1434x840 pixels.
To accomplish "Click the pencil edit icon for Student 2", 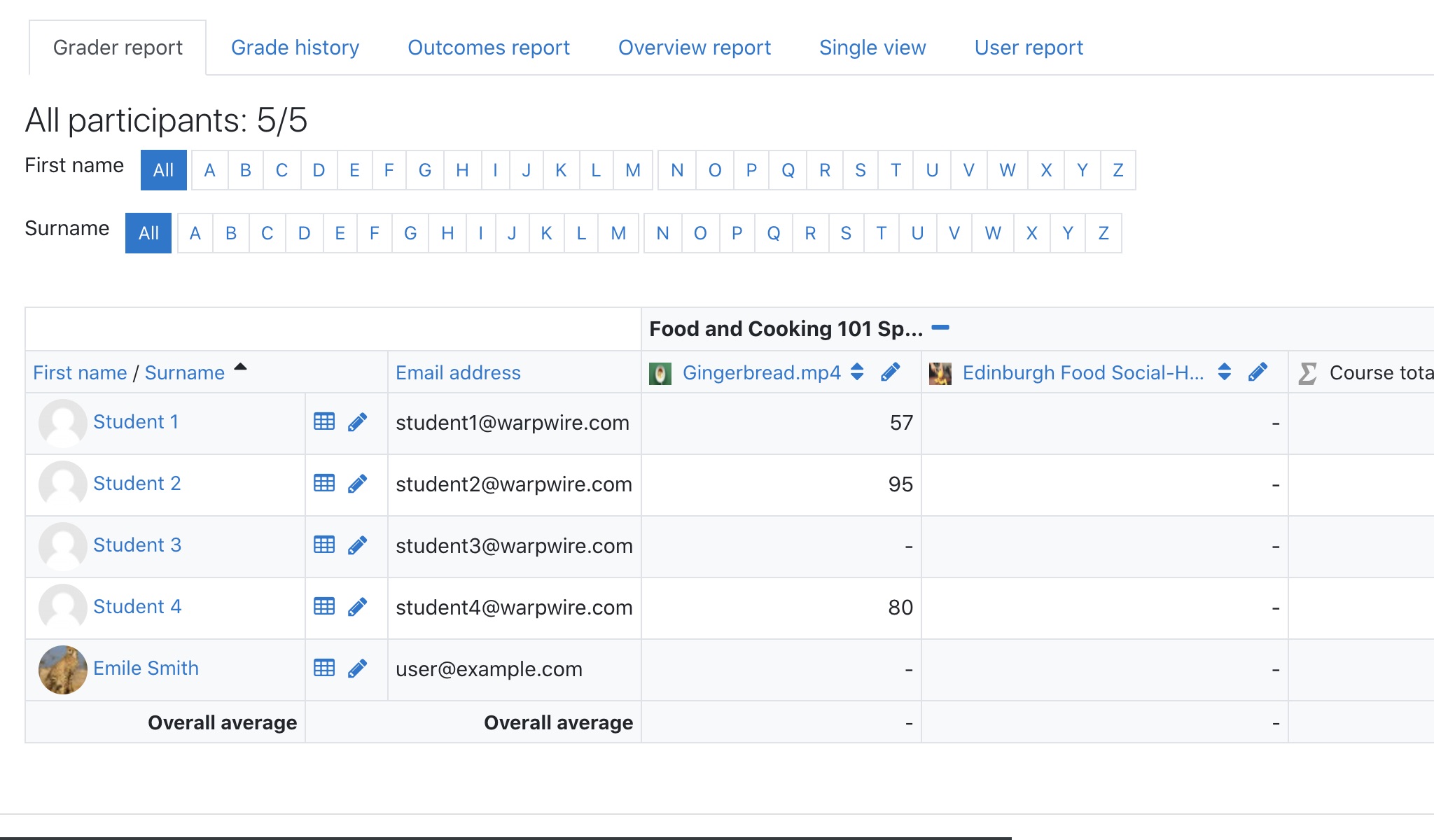I will pyautogui.click(x=357, y=484).
